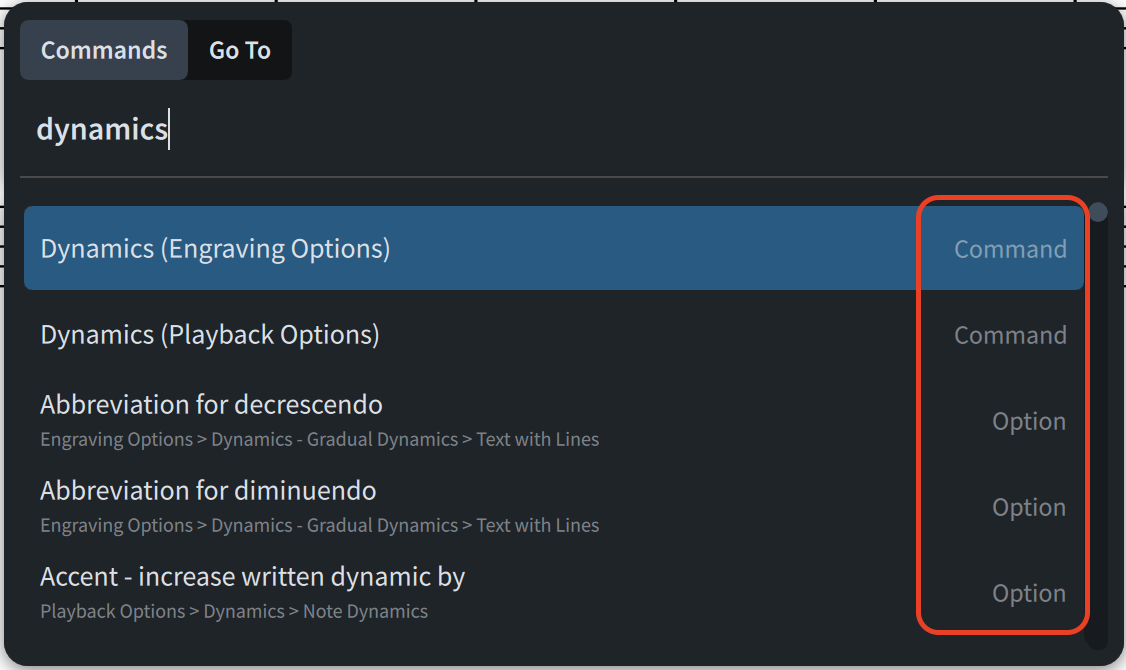
Task: Switch to the Commands tab
Action: click(x=104, y=50)
